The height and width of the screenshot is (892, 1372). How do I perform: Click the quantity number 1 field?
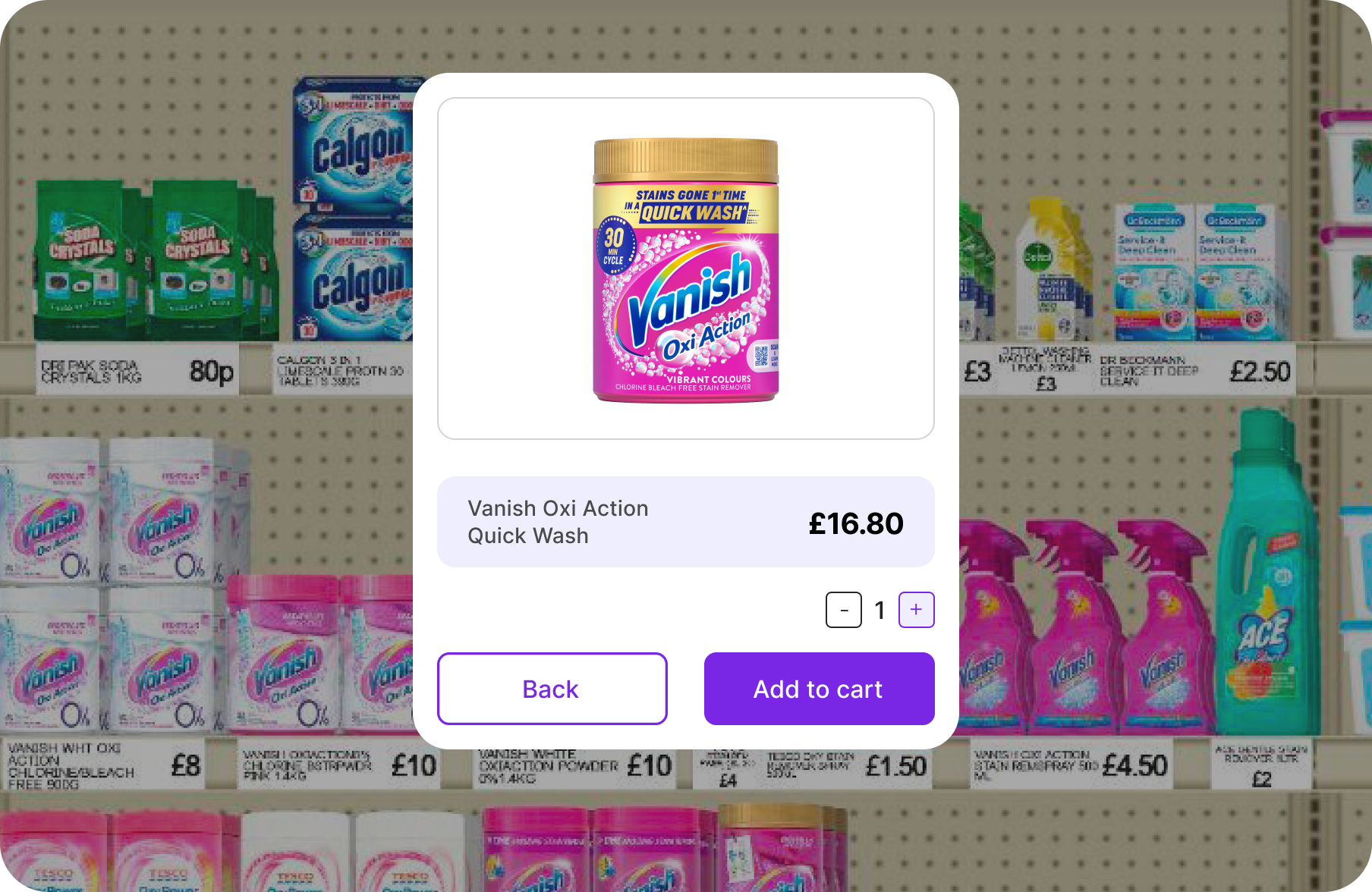tap(880, 610)
